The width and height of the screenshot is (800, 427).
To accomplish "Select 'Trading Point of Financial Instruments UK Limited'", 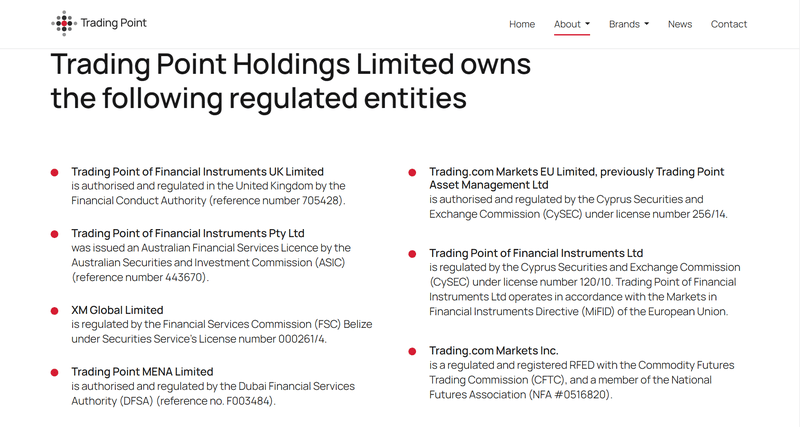I will [x=197, y=171].
